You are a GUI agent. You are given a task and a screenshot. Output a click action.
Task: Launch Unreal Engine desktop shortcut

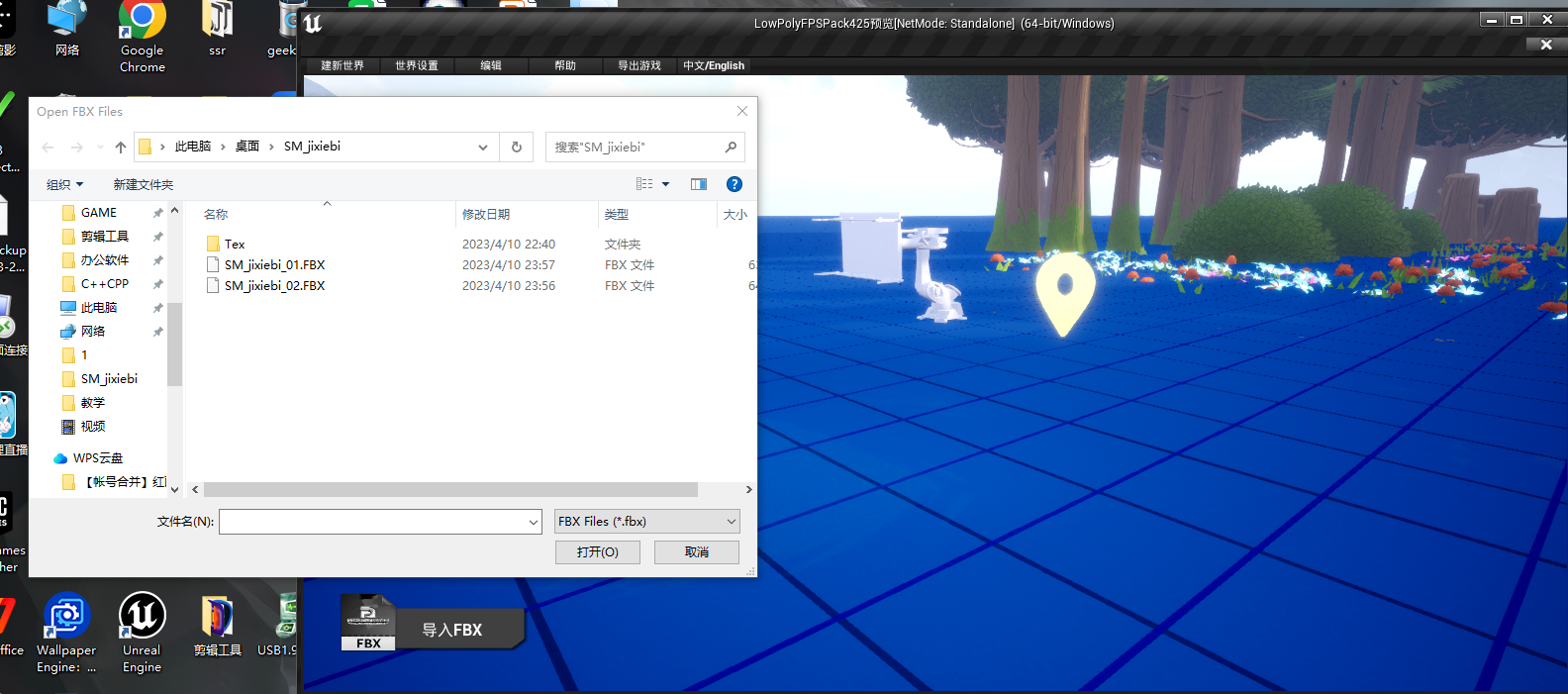point(142,633)
